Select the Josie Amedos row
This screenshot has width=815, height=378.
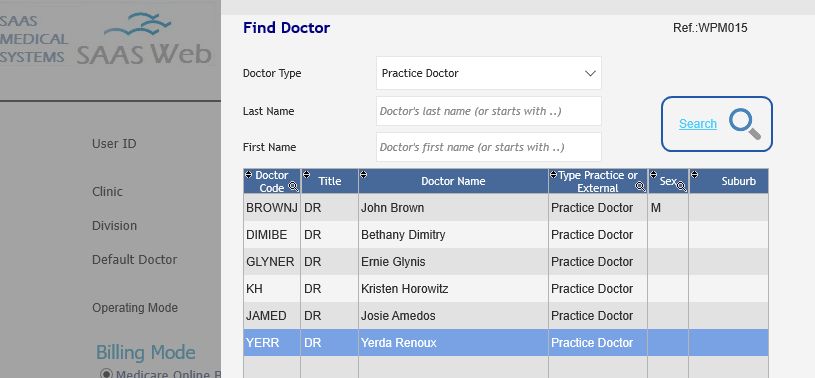(506, 316)
